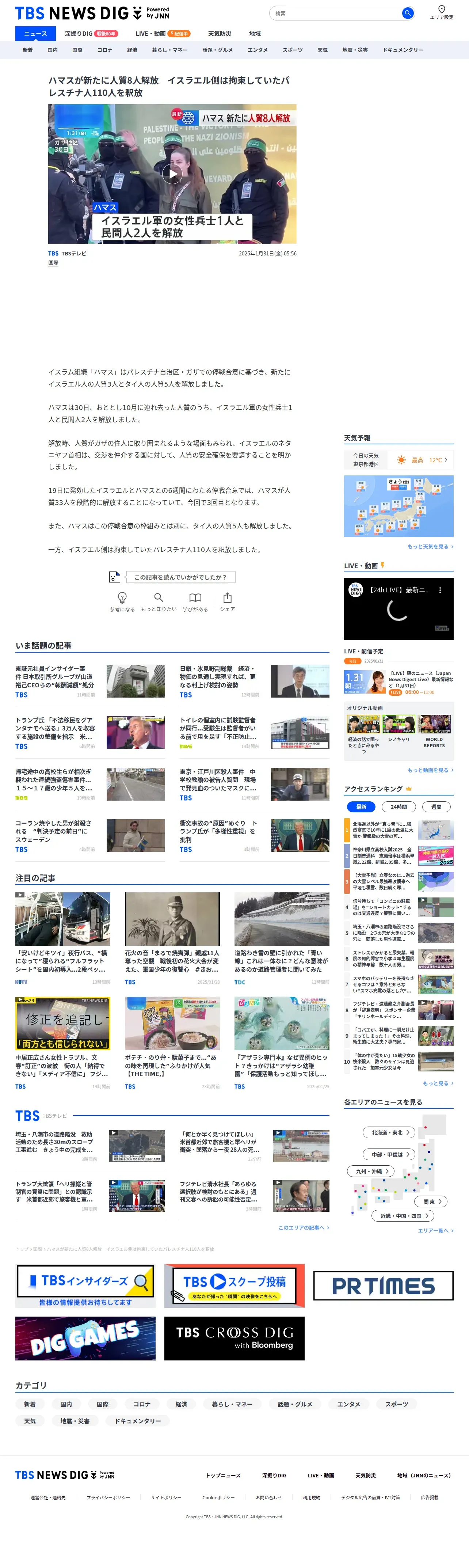Expand today's 東京都港区 weather chevron
469x1568 pixels.
click(x=446, y=460)
